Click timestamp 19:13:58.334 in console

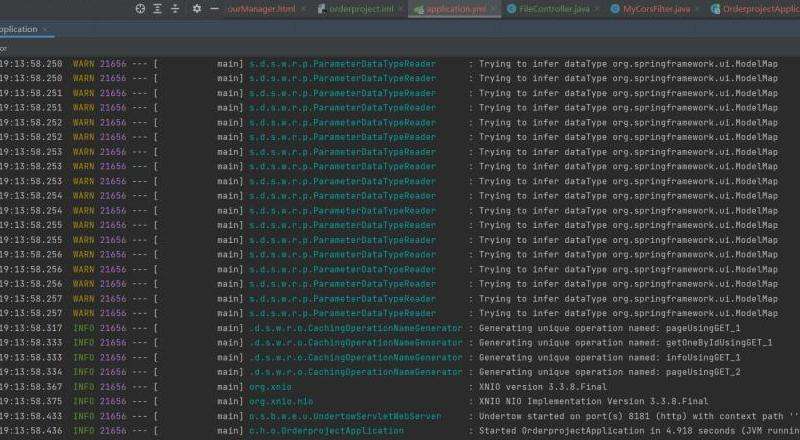(x=31, y=372)
